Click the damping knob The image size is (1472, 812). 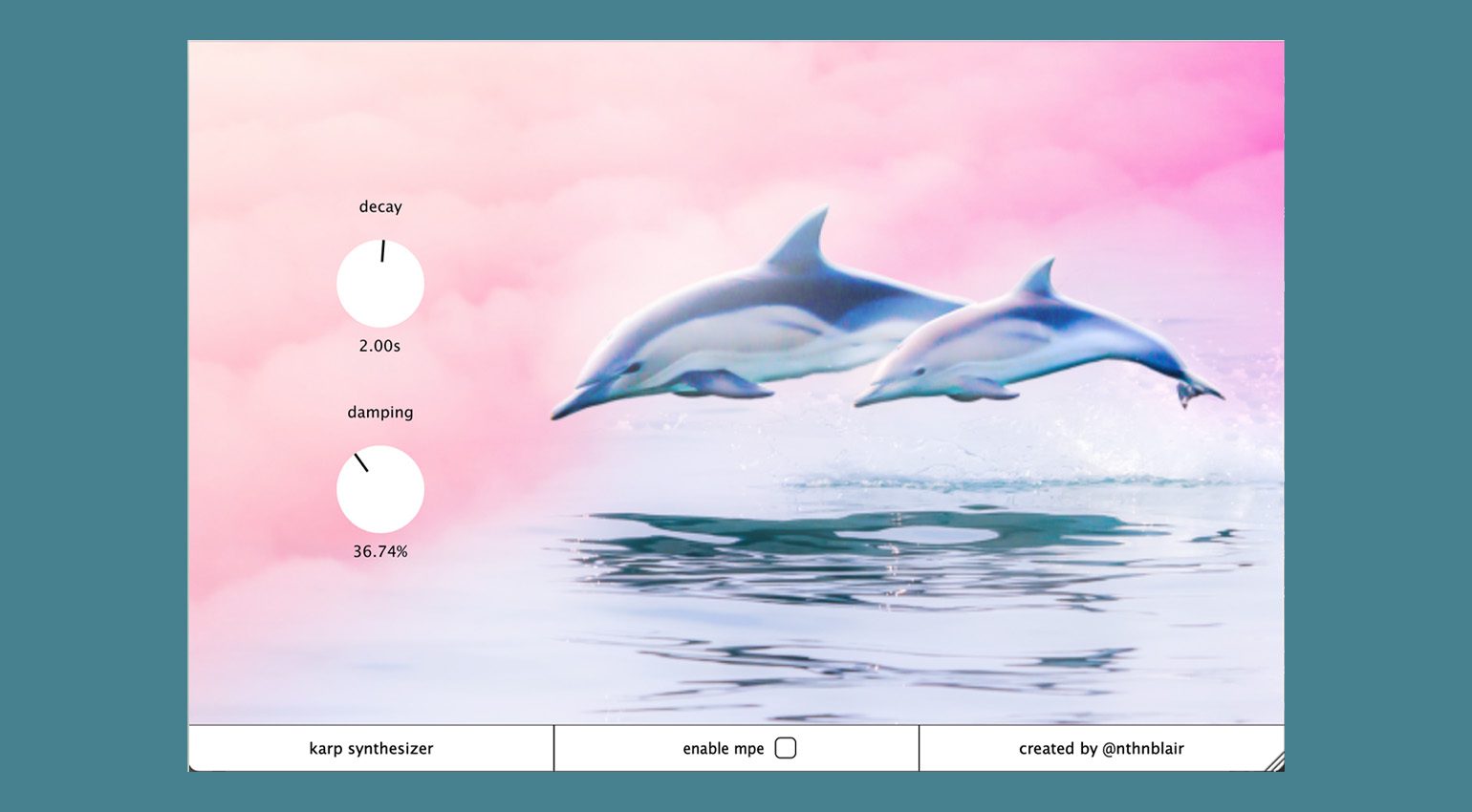coord(380,489)
